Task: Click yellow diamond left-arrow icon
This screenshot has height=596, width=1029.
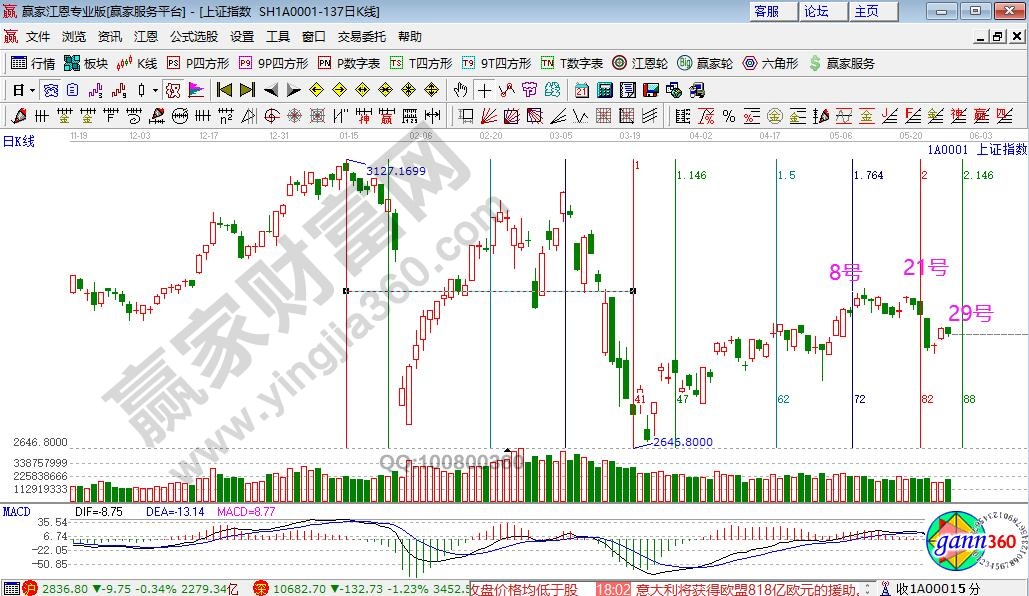Action: [x=316, y=90]
